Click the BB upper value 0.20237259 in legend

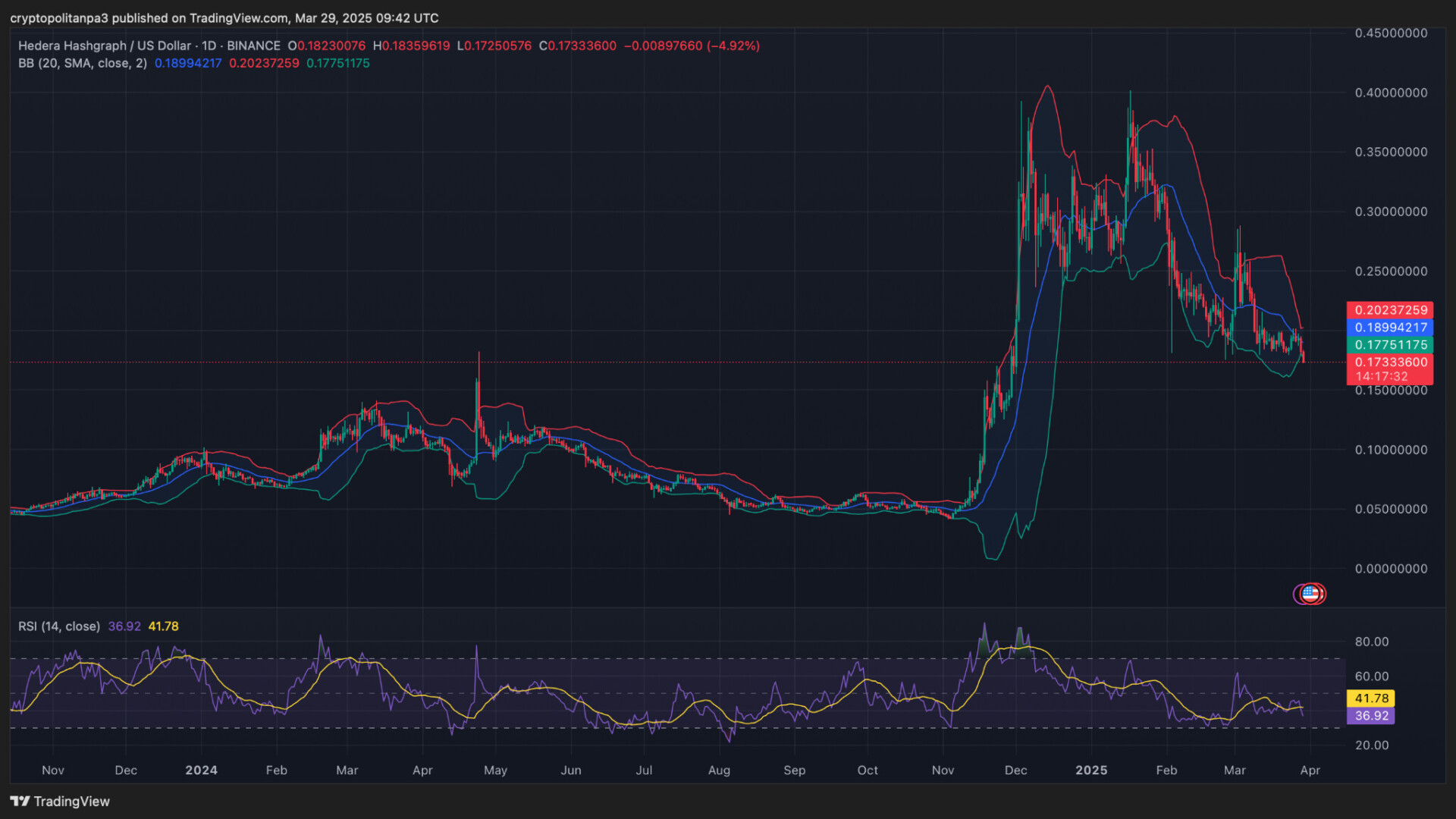click(x=264, y=63)
